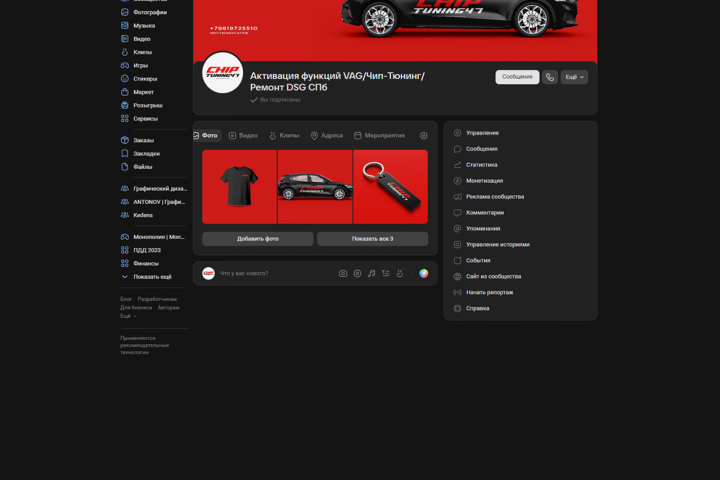This screenshot has height=480, width=720.
Task: Open Финансы app shortcut
Action: point(140,264)
